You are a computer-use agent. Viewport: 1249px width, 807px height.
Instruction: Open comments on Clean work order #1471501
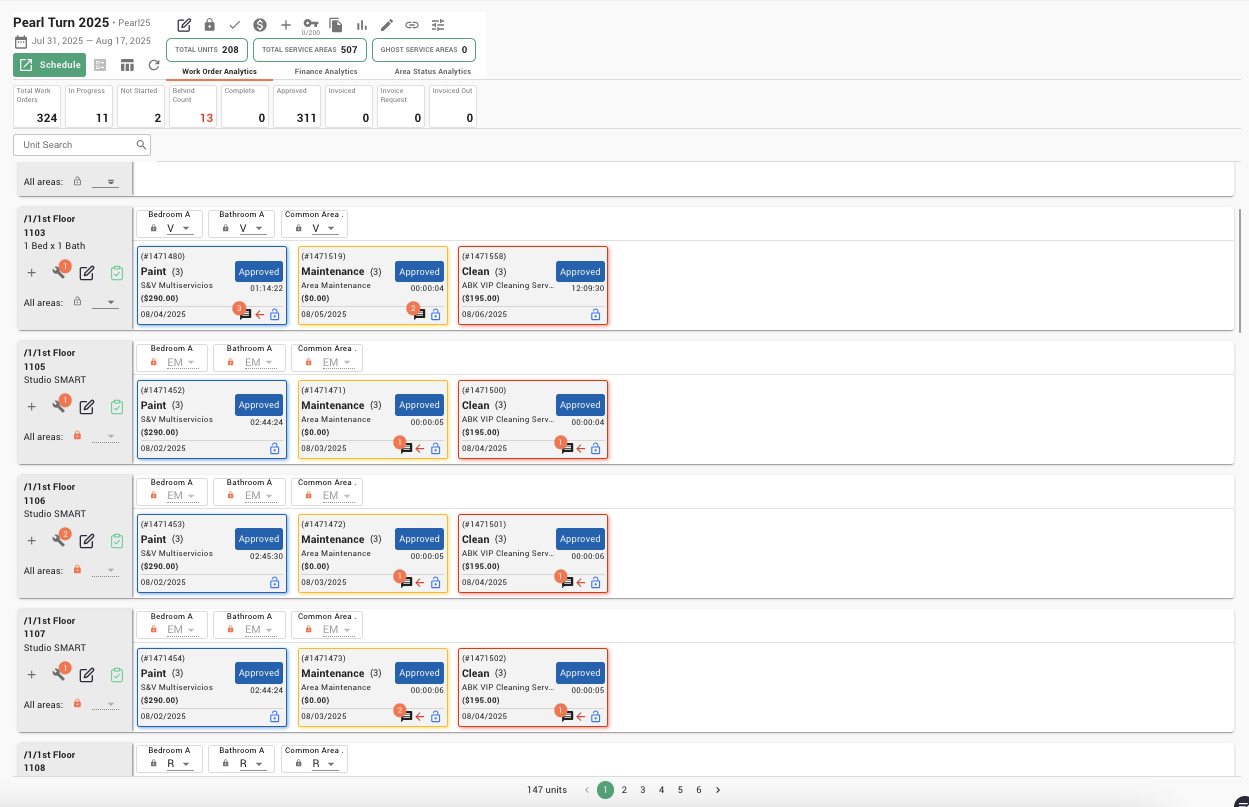click(567, 583)
